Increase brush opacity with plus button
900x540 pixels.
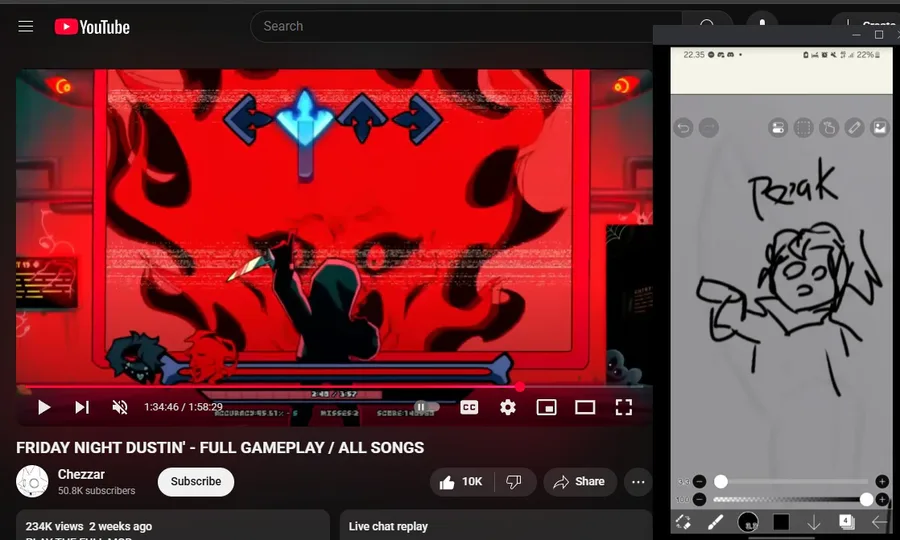click(882, 500)
